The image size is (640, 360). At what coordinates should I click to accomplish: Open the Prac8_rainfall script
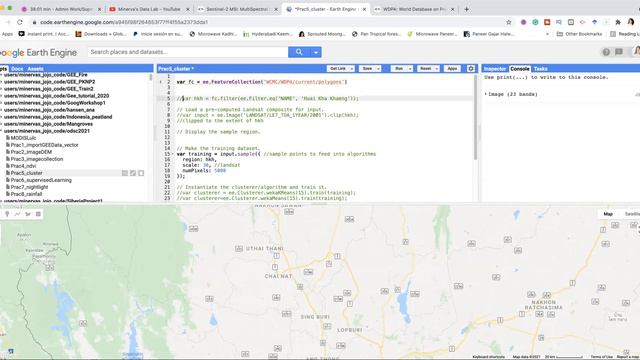[27, 194]
